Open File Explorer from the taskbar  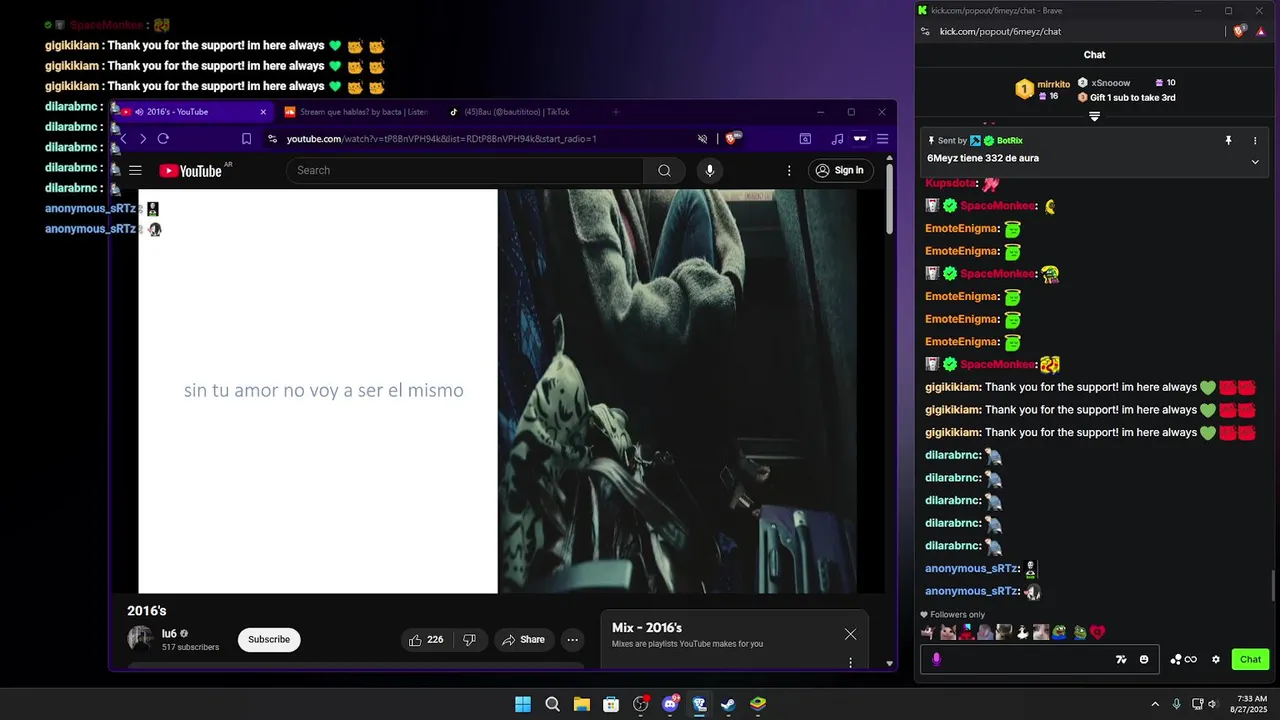coord(581,704)
